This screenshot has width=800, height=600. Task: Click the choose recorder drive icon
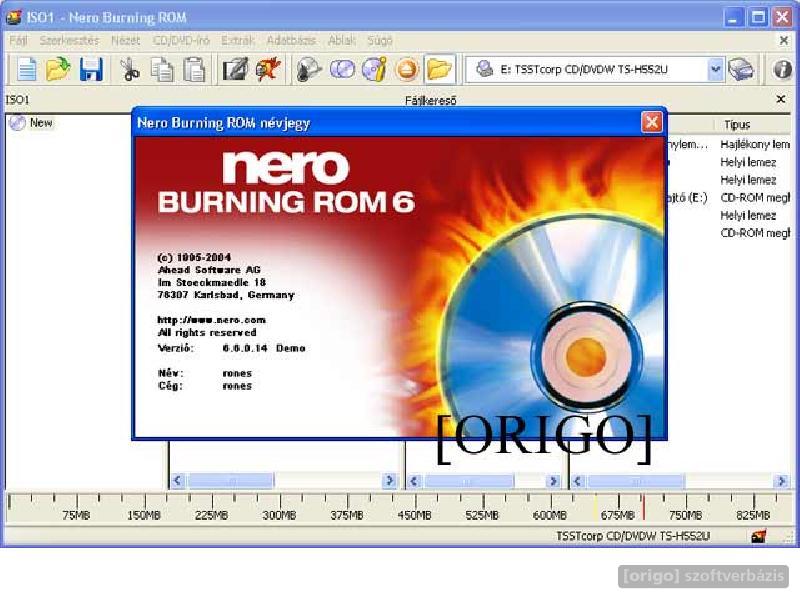click(741, 69)
